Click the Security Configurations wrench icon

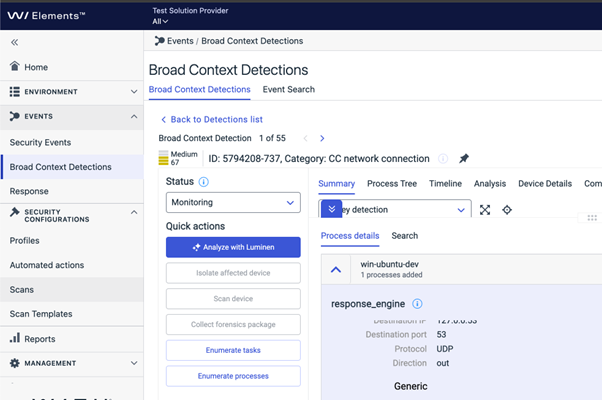point(15,212)
